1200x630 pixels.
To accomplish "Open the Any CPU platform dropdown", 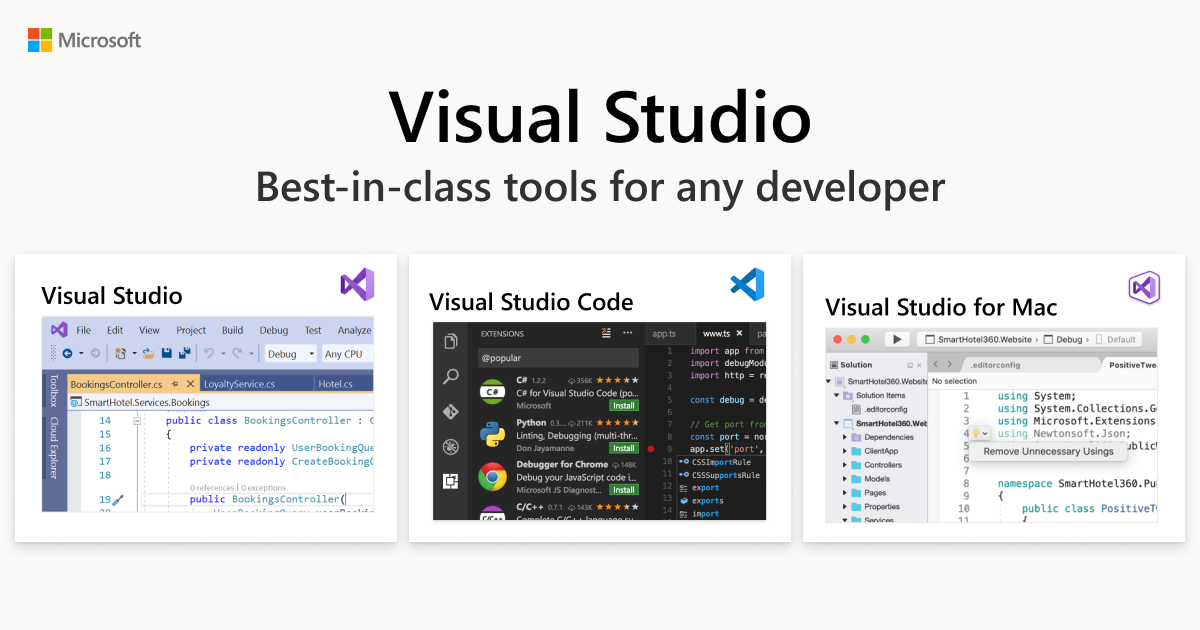I will (x=343, y=354).
